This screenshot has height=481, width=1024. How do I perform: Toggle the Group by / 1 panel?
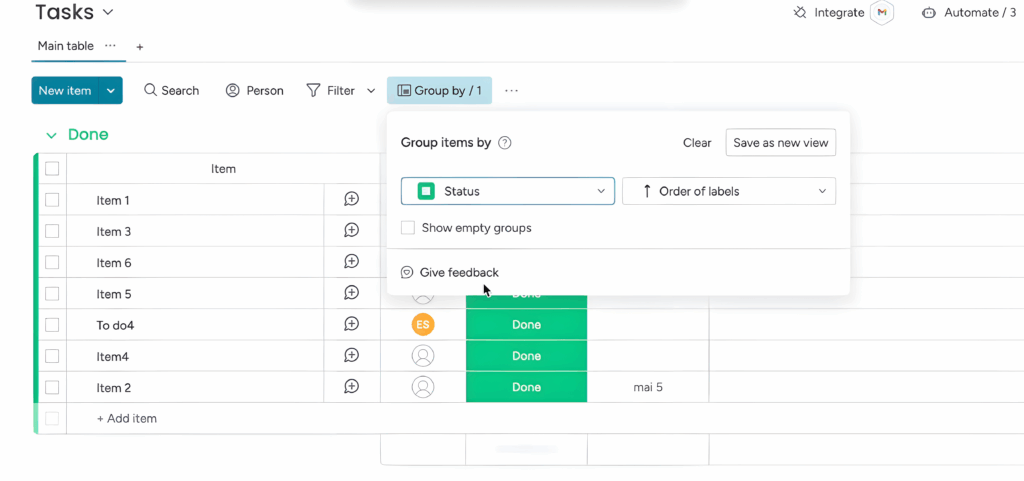[440, 91]
